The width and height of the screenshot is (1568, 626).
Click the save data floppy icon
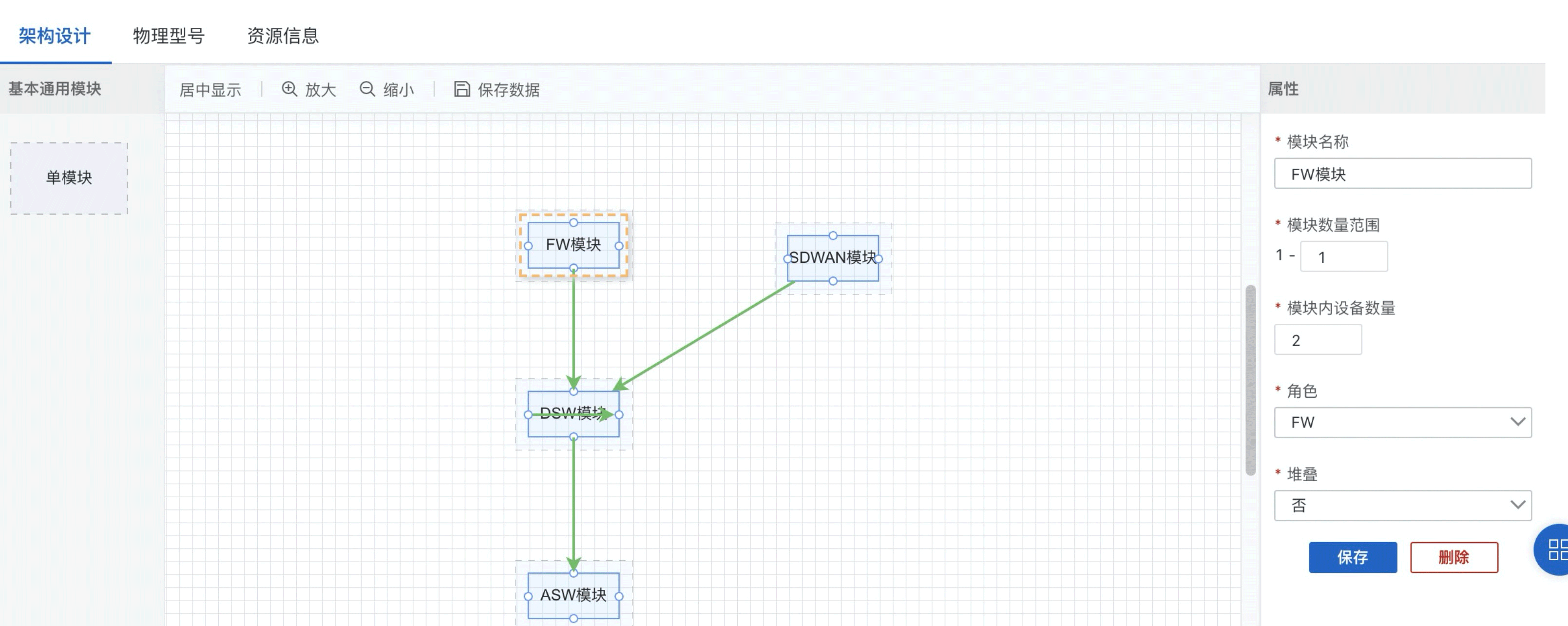pos(462,89)
